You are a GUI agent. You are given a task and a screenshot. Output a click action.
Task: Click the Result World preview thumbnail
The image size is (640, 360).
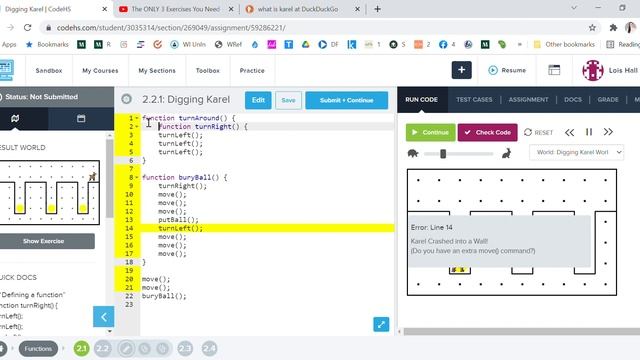(x=49, y=193)
